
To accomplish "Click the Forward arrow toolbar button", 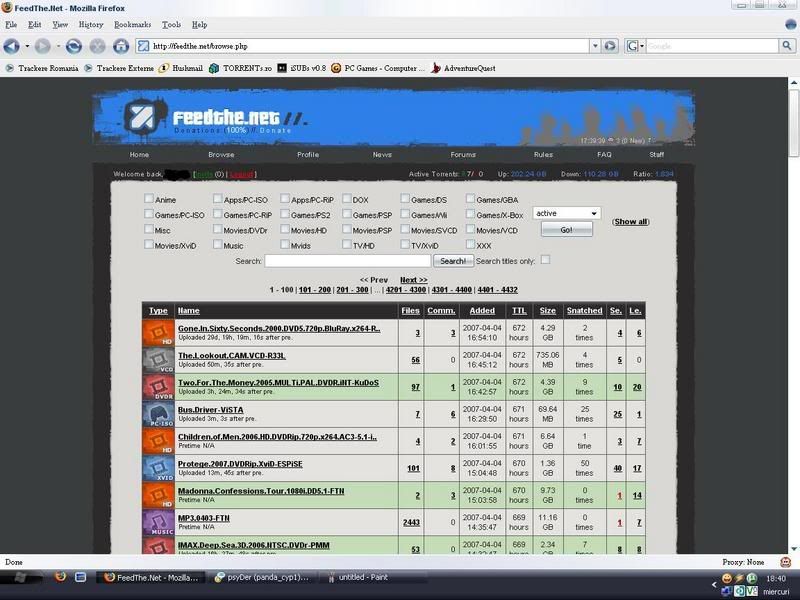I will point(42,46).
